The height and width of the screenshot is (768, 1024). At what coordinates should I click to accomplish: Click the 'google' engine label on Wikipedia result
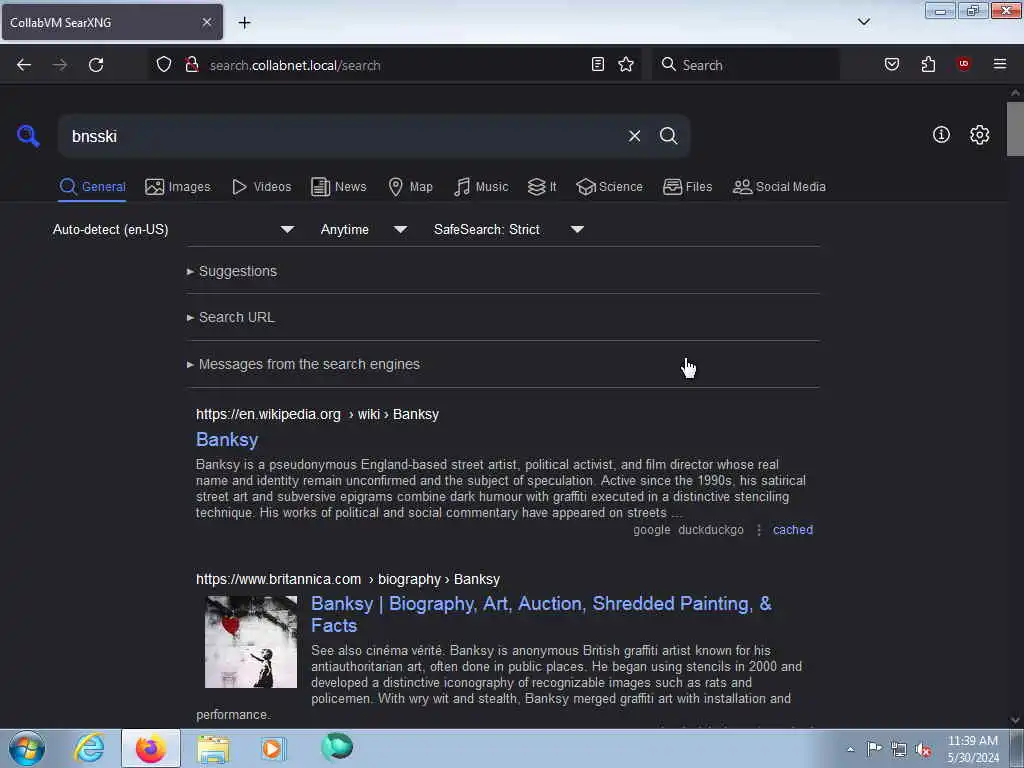click(x=652, y=530)
